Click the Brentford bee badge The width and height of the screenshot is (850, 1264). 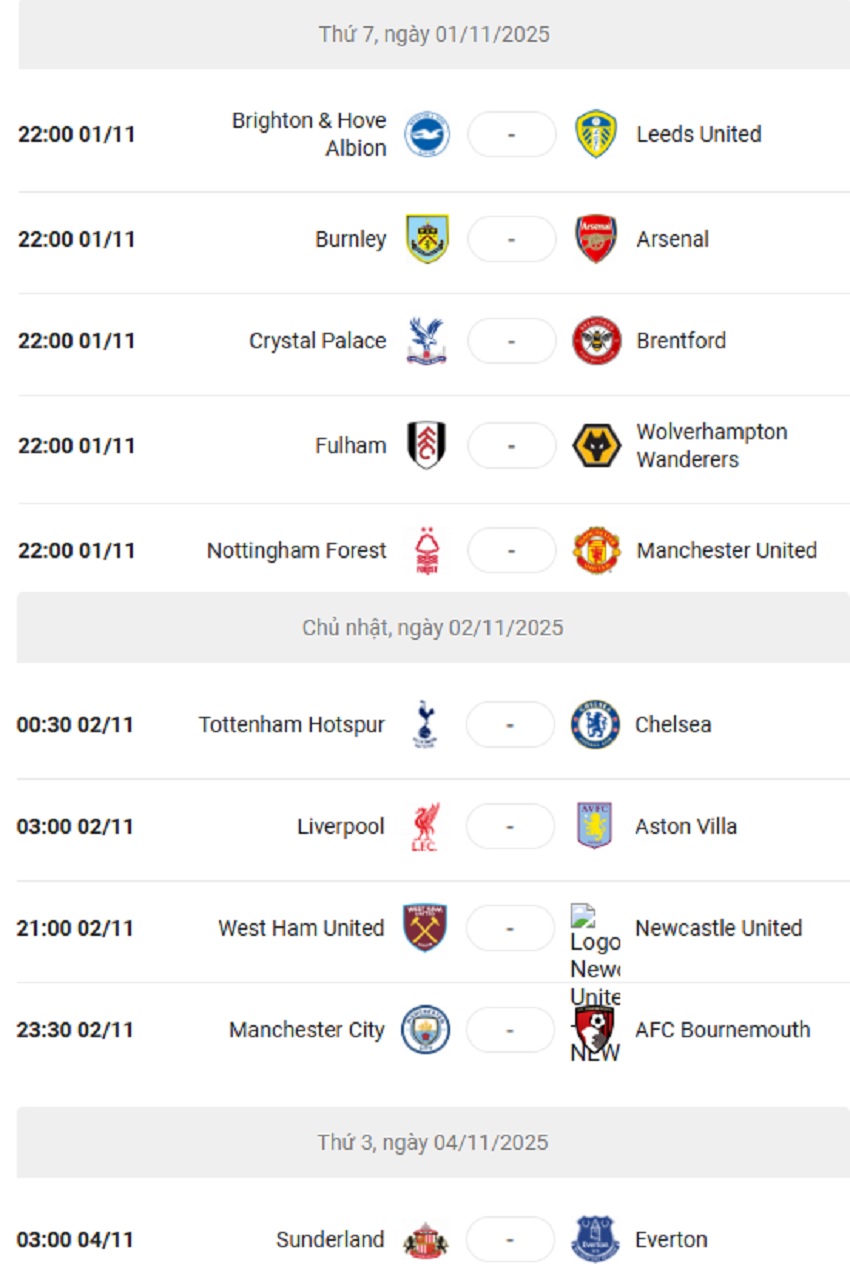596,341
